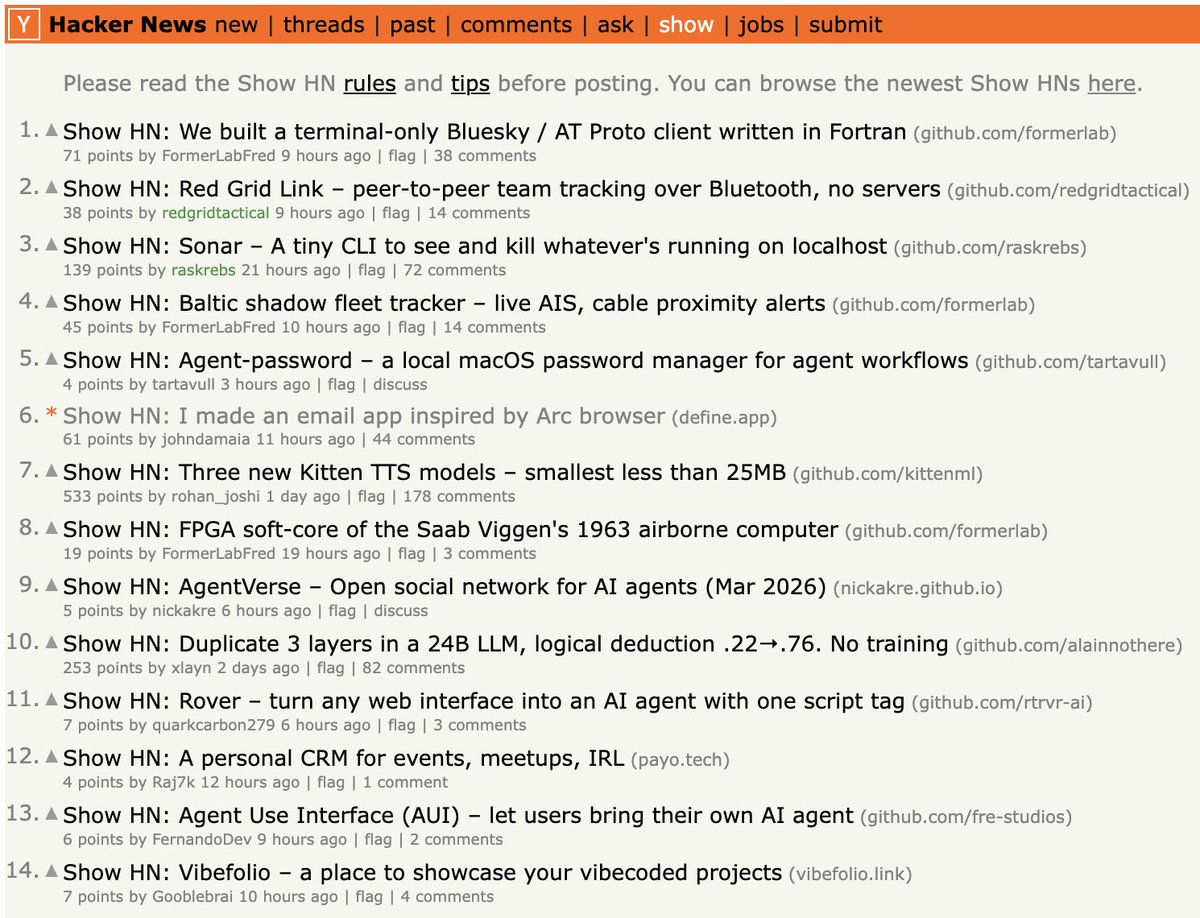Upvote the Duplicate 3 layers LLM story

coord(52,643)
